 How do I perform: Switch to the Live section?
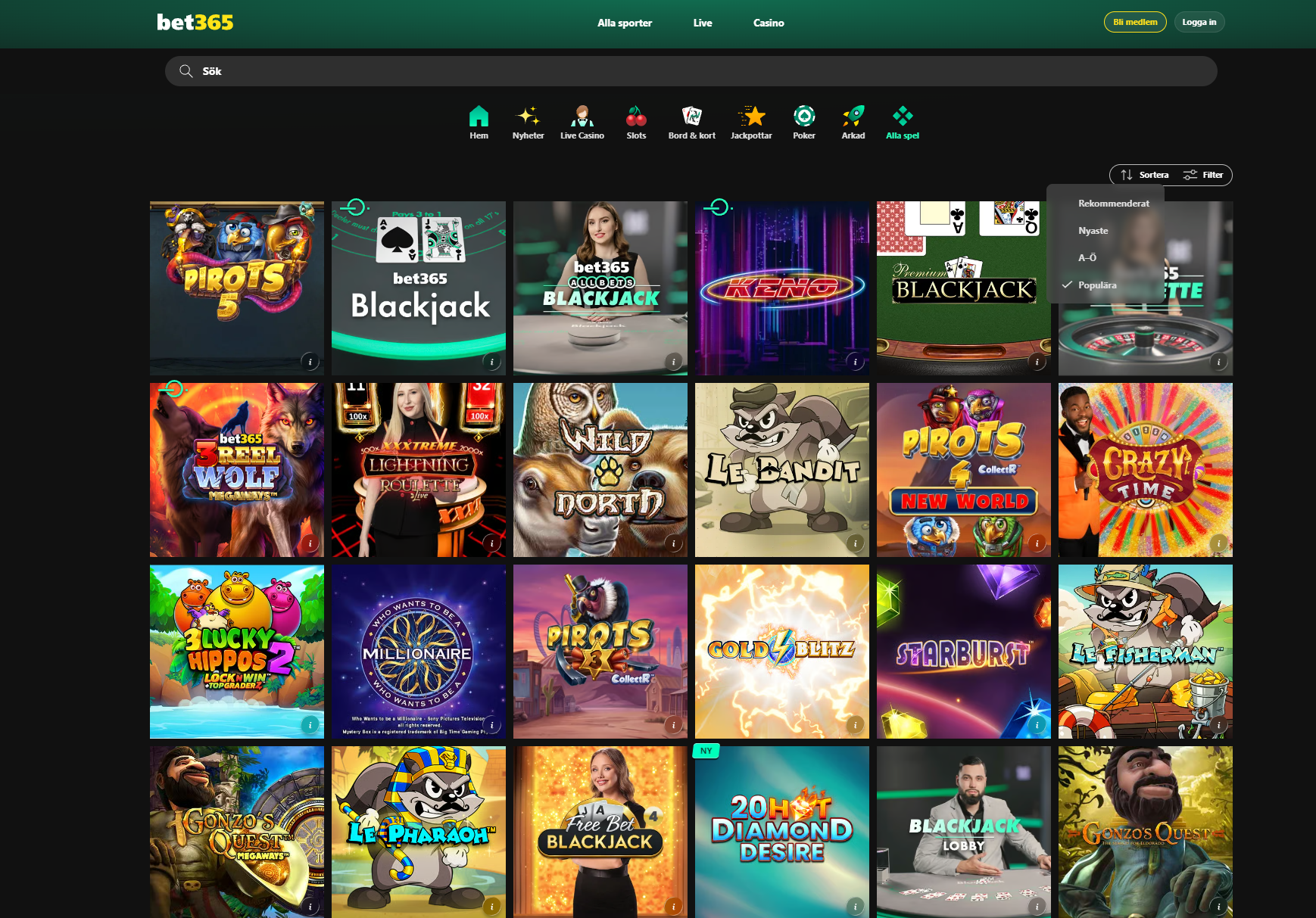click(703, 23)
